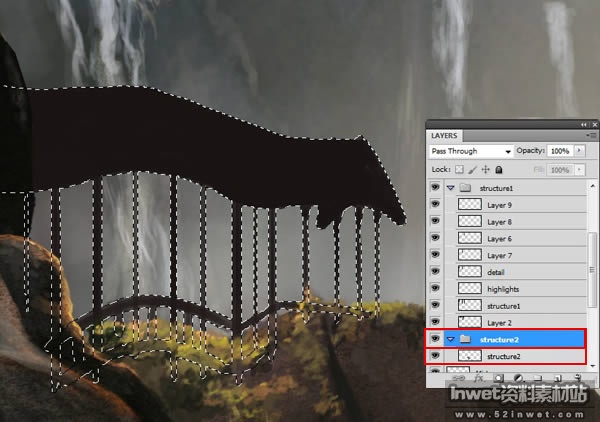Toggle visibility of highlights layer

[x=435, y=288]
